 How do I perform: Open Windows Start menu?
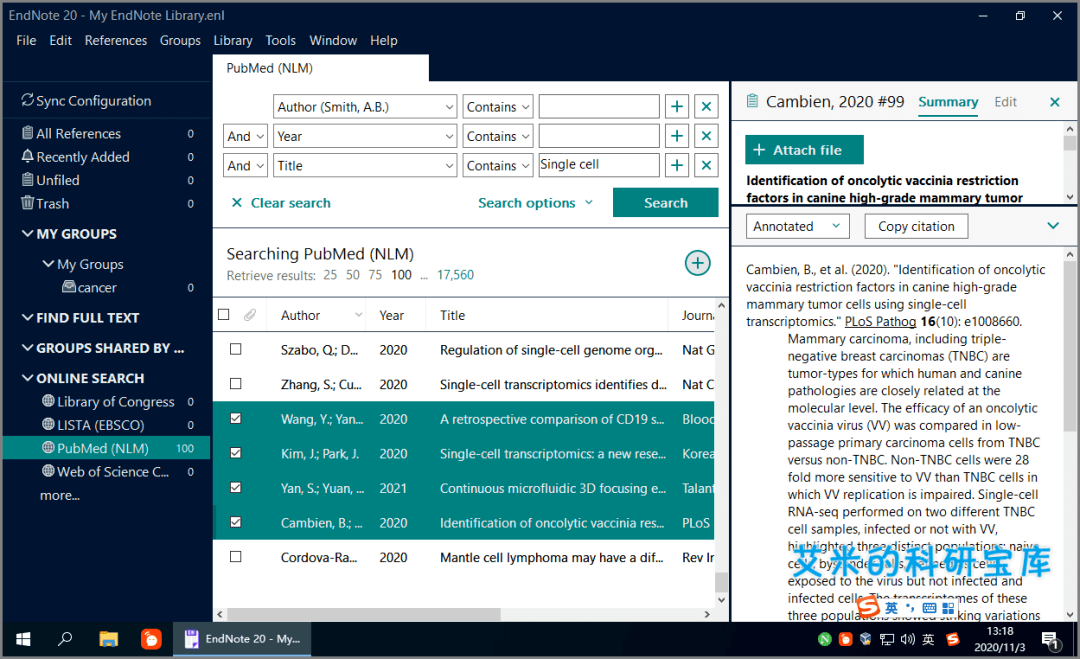coord(23,639)
